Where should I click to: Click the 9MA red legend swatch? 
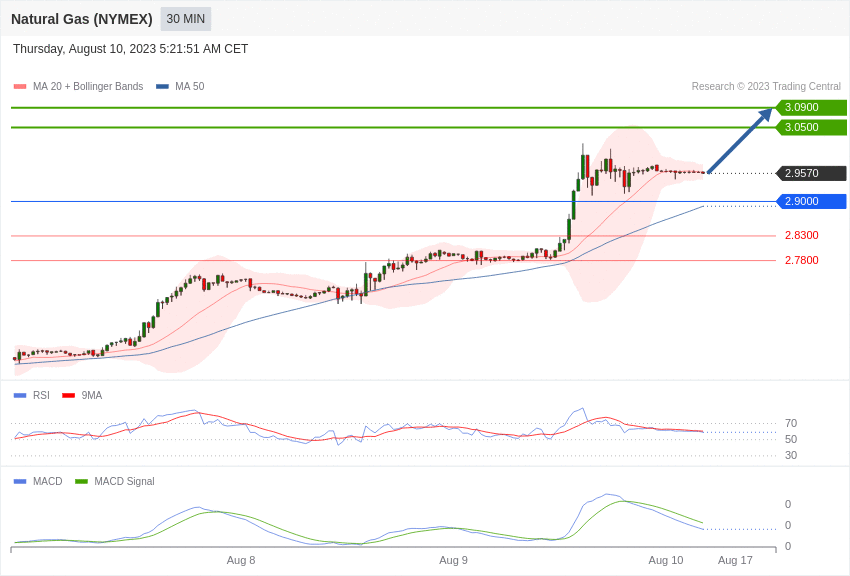point(68,396)
